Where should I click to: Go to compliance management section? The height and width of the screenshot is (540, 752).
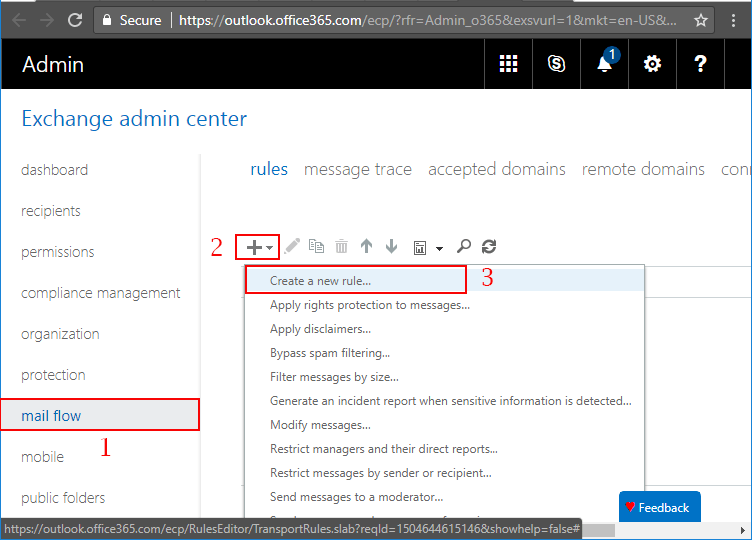click(x=101, y=293)
